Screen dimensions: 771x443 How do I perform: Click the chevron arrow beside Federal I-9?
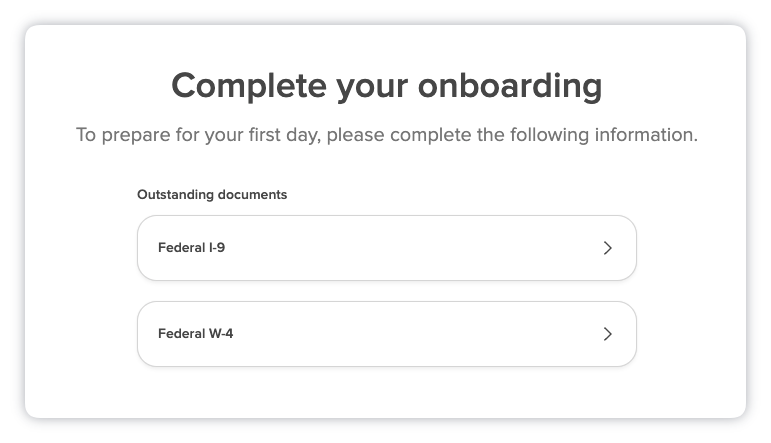[608, 248]
